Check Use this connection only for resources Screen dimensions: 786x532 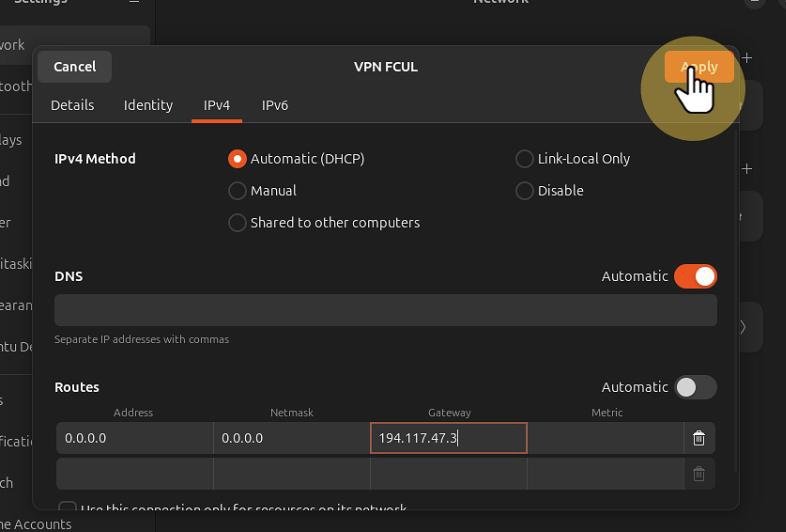point(67,509)
